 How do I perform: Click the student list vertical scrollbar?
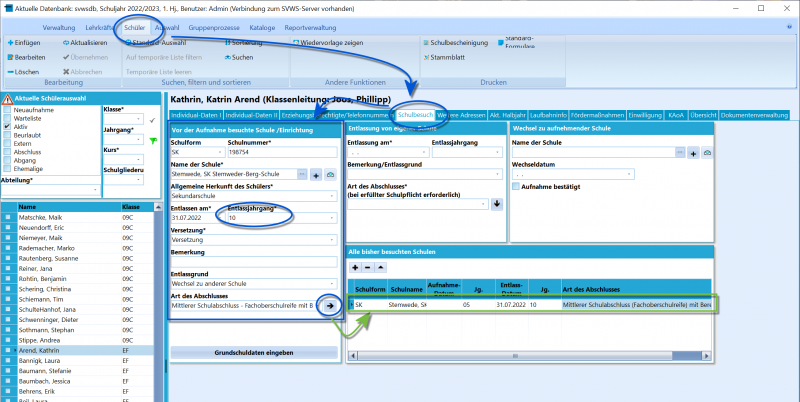(x=157, y=301)
